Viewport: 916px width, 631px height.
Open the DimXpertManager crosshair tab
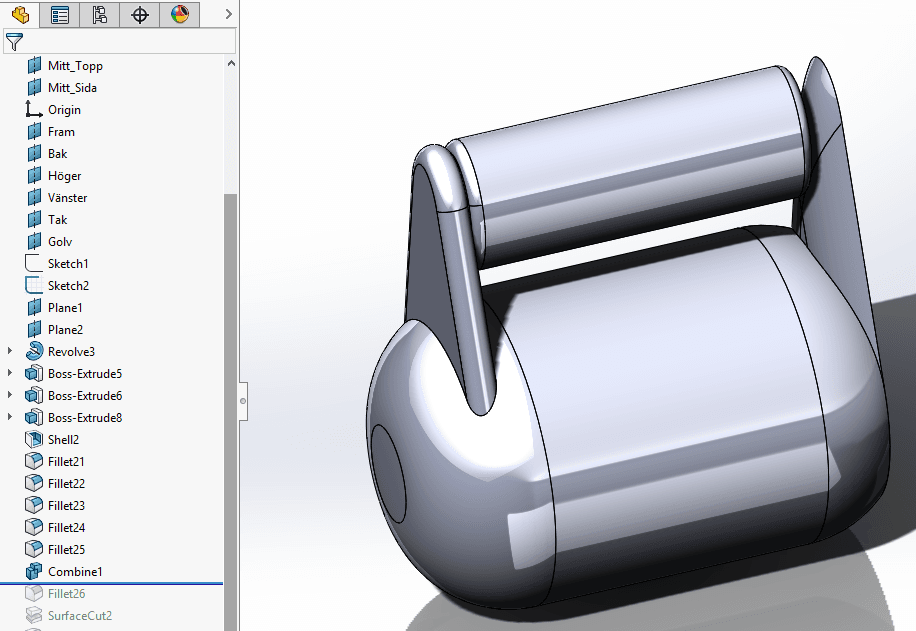139,14
